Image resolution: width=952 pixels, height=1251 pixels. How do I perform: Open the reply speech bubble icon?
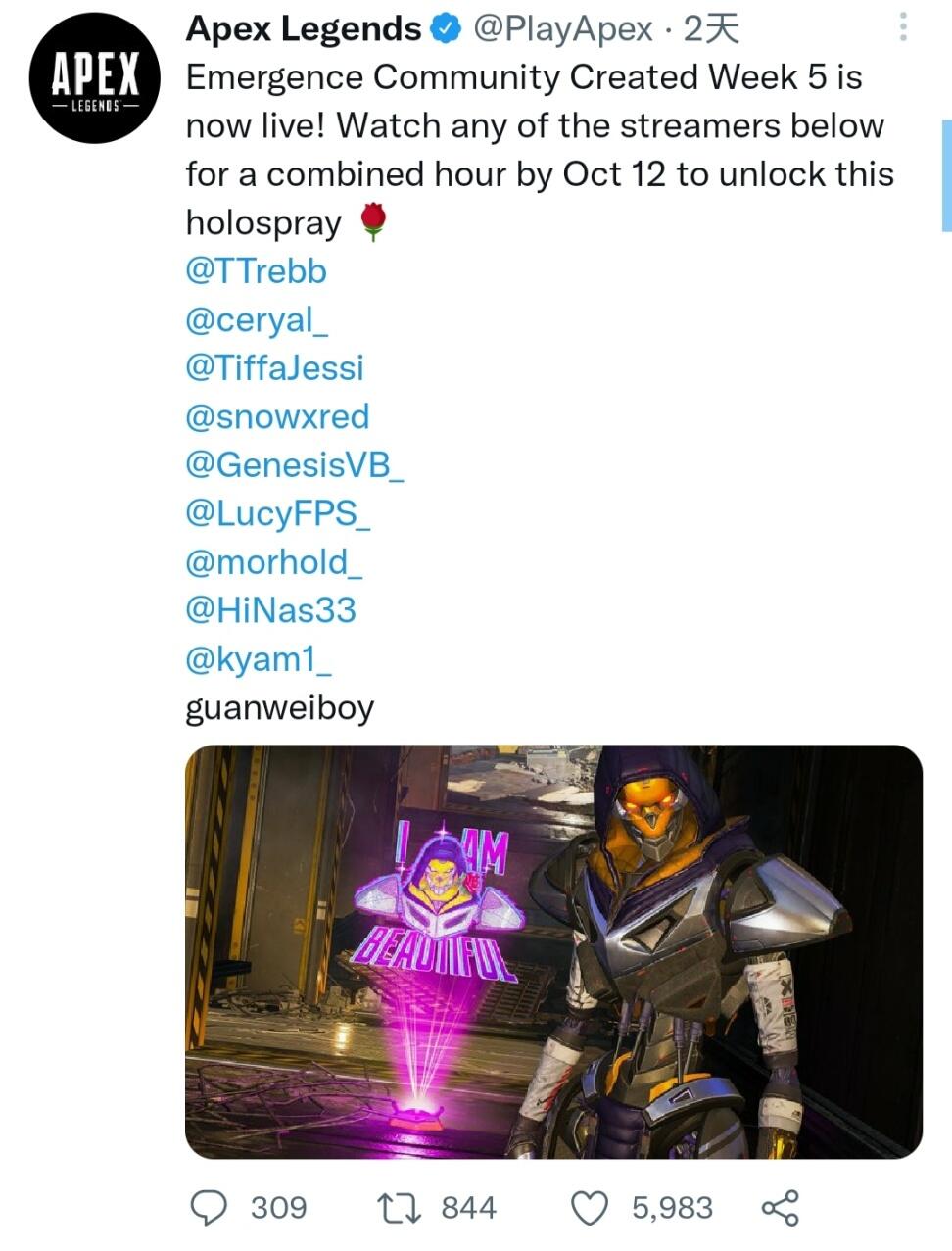[x=208, y=1207]
